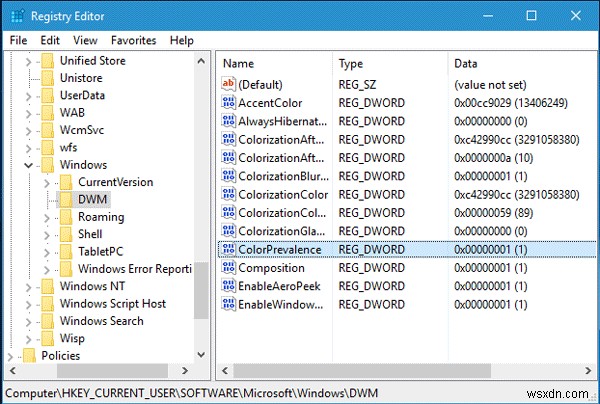Image resolution: width=600 pixels, height=404 pixels.
Task: Click the wfs folder icon
Action: click(x=48, y=147)
